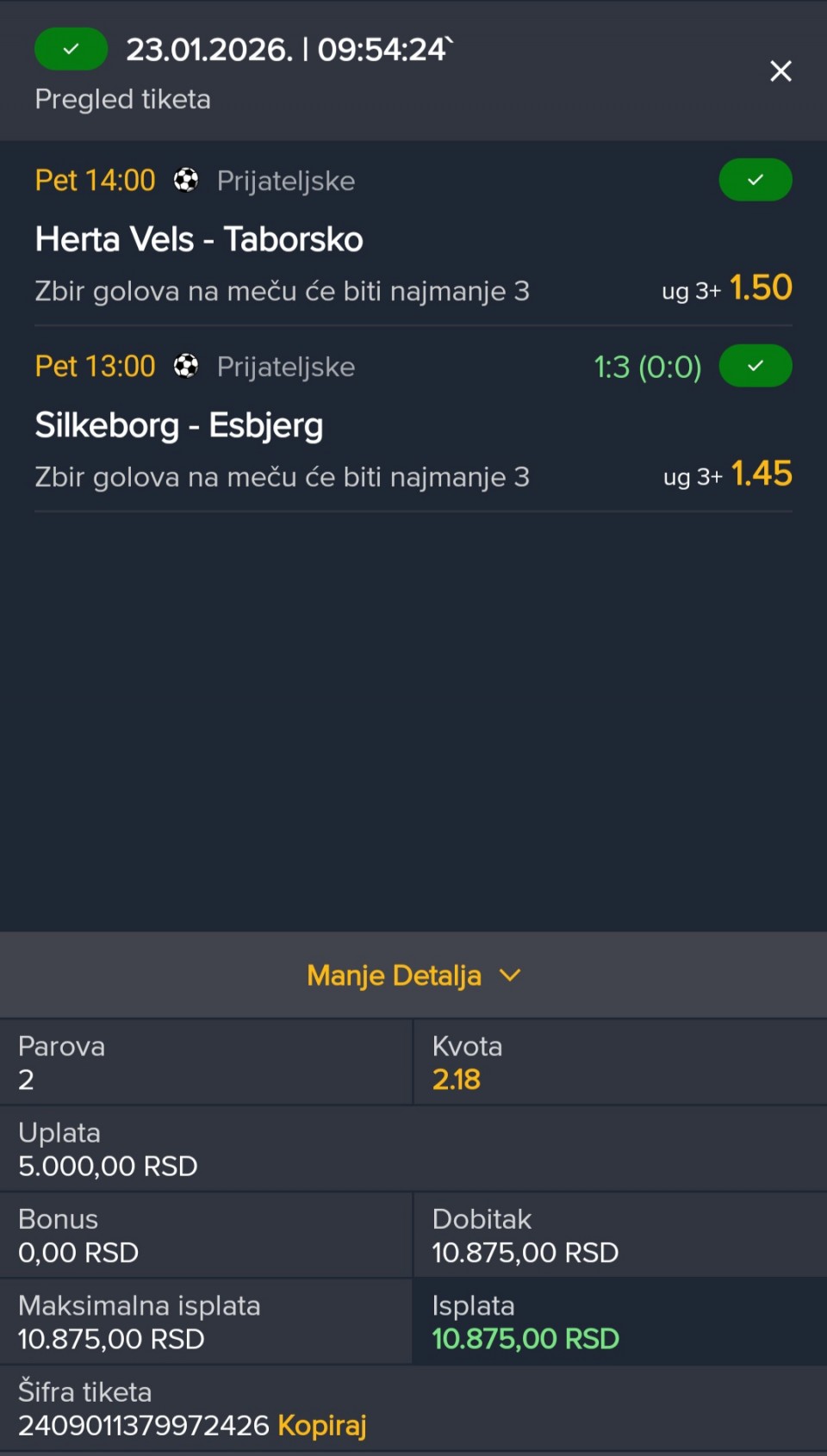The width and height of the screenshot is (827, 1456).
Task: Select the ticket code number 2409011379972426
Action: tap(144, 1425)
